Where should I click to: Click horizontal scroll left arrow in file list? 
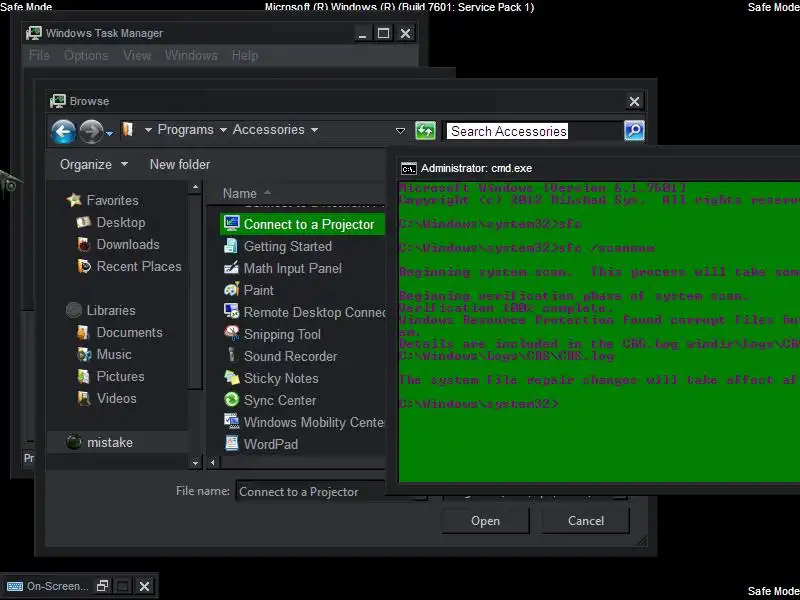click(213, 463)
